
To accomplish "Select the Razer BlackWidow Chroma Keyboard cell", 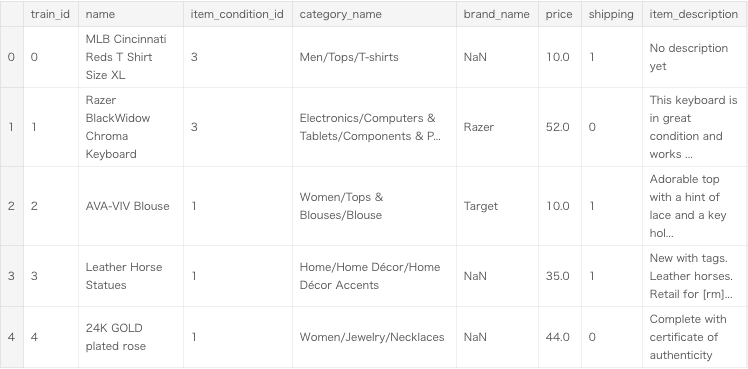I will point(131,127).
